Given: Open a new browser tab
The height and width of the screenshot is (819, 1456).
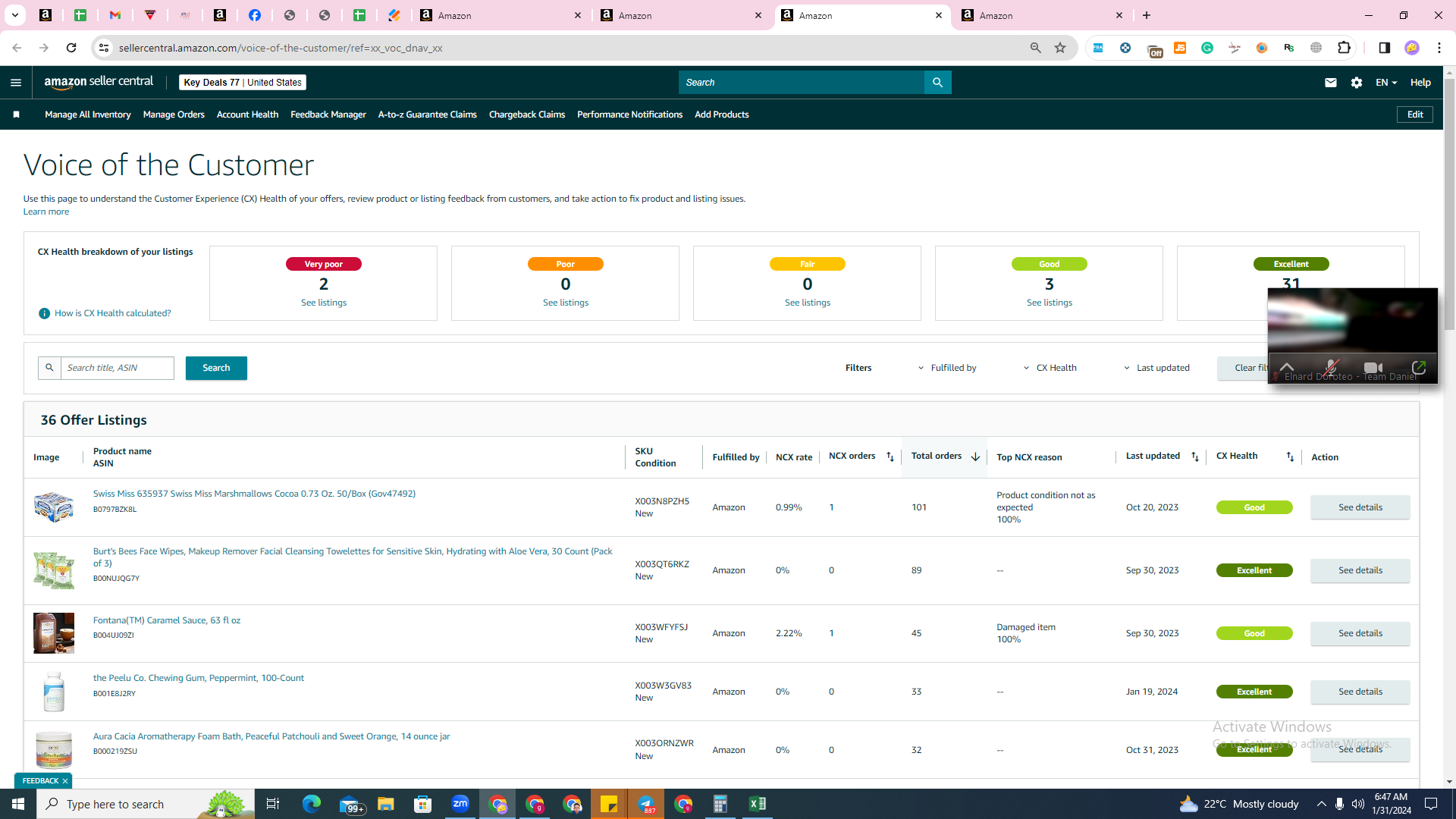Looking at the screenshot, I should point(1147,15).
